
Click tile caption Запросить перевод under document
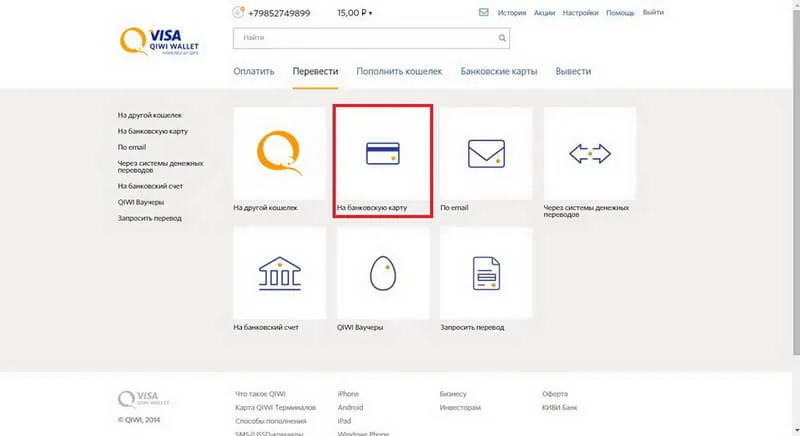[472, 327]
